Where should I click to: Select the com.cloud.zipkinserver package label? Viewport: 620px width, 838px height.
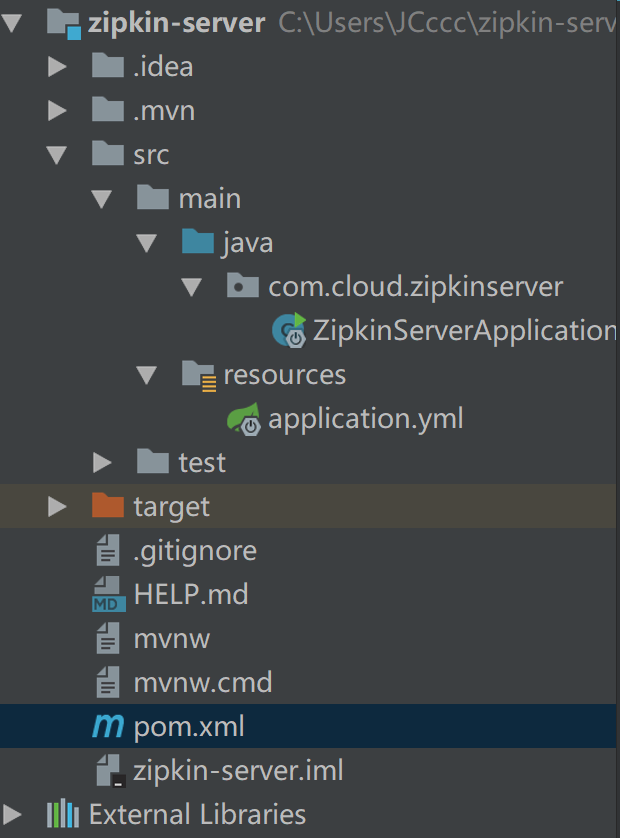coord(415,287)
